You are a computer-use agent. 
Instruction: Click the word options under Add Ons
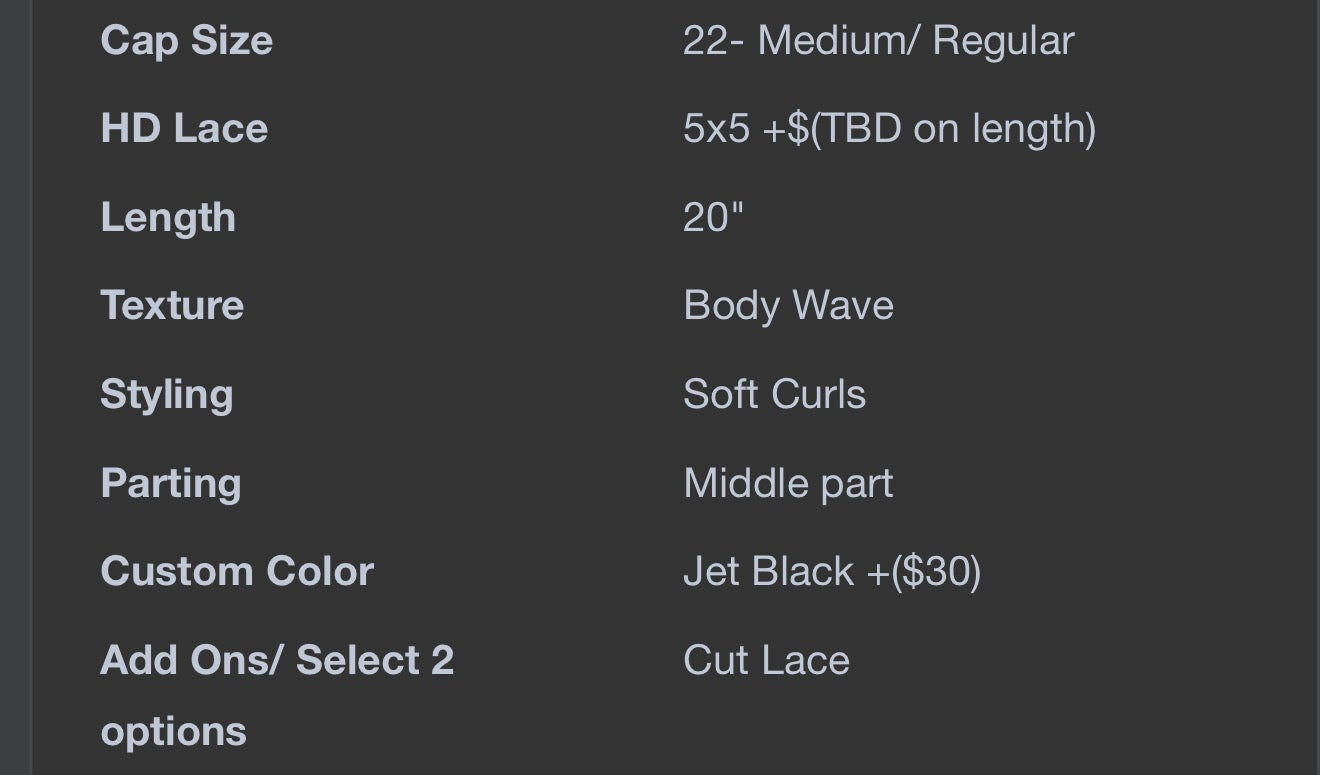point(174,733)
